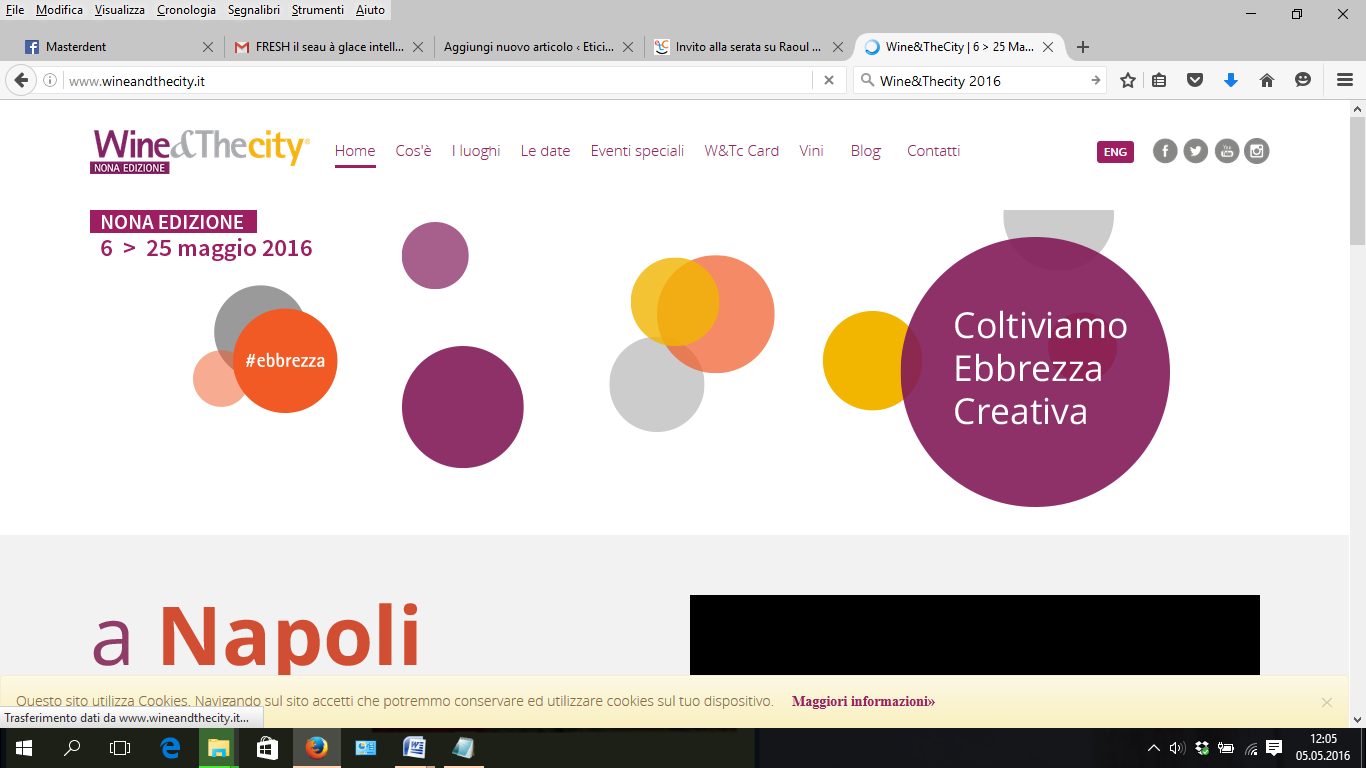Open the downloads arrow icon
The height and width of the screenshot is (768, 1366).
coord(1231,81)
